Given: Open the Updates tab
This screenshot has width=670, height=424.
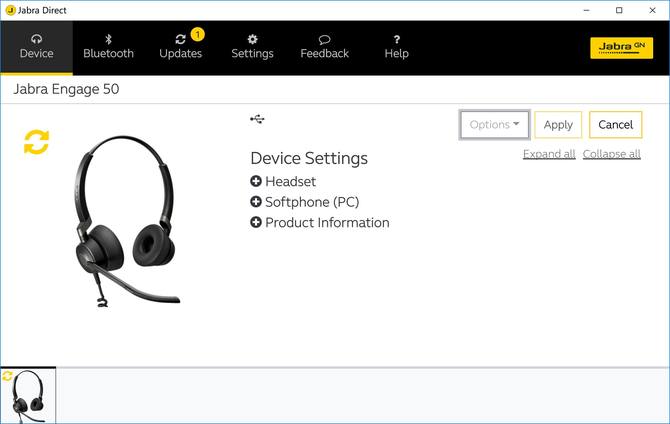Looking at the screenshot, I should 180,47.
